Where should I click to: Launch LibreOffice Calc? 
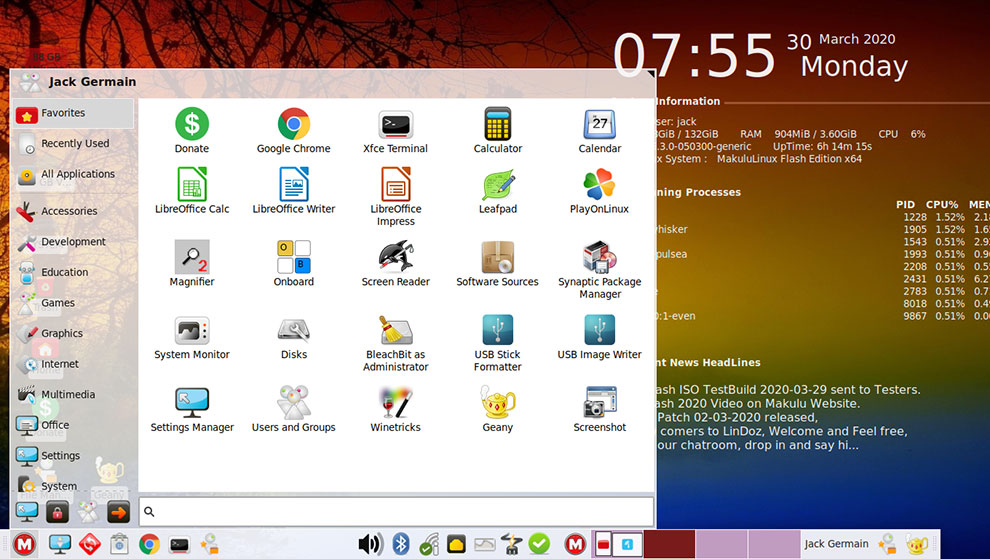tap(192, 191)
